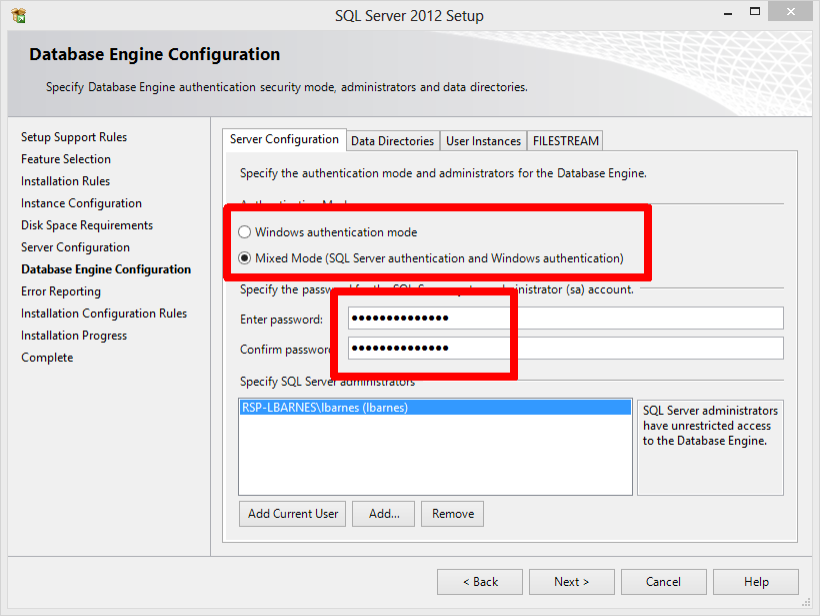Select Mixed Mode authentication radio button
820x616 pixels.
coord(245,258)
